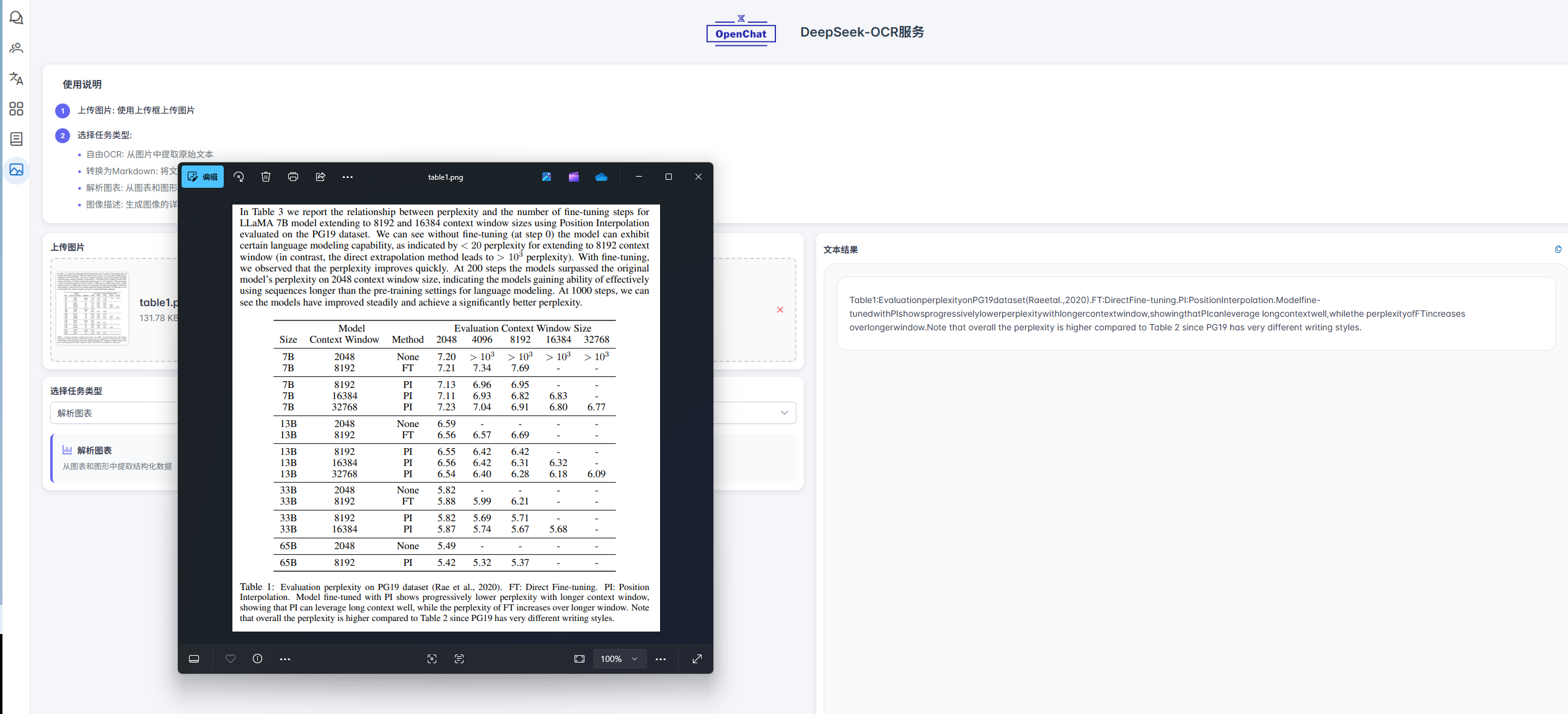
Task: Open the chat page from the sidebar
Action: coord(16,18)
